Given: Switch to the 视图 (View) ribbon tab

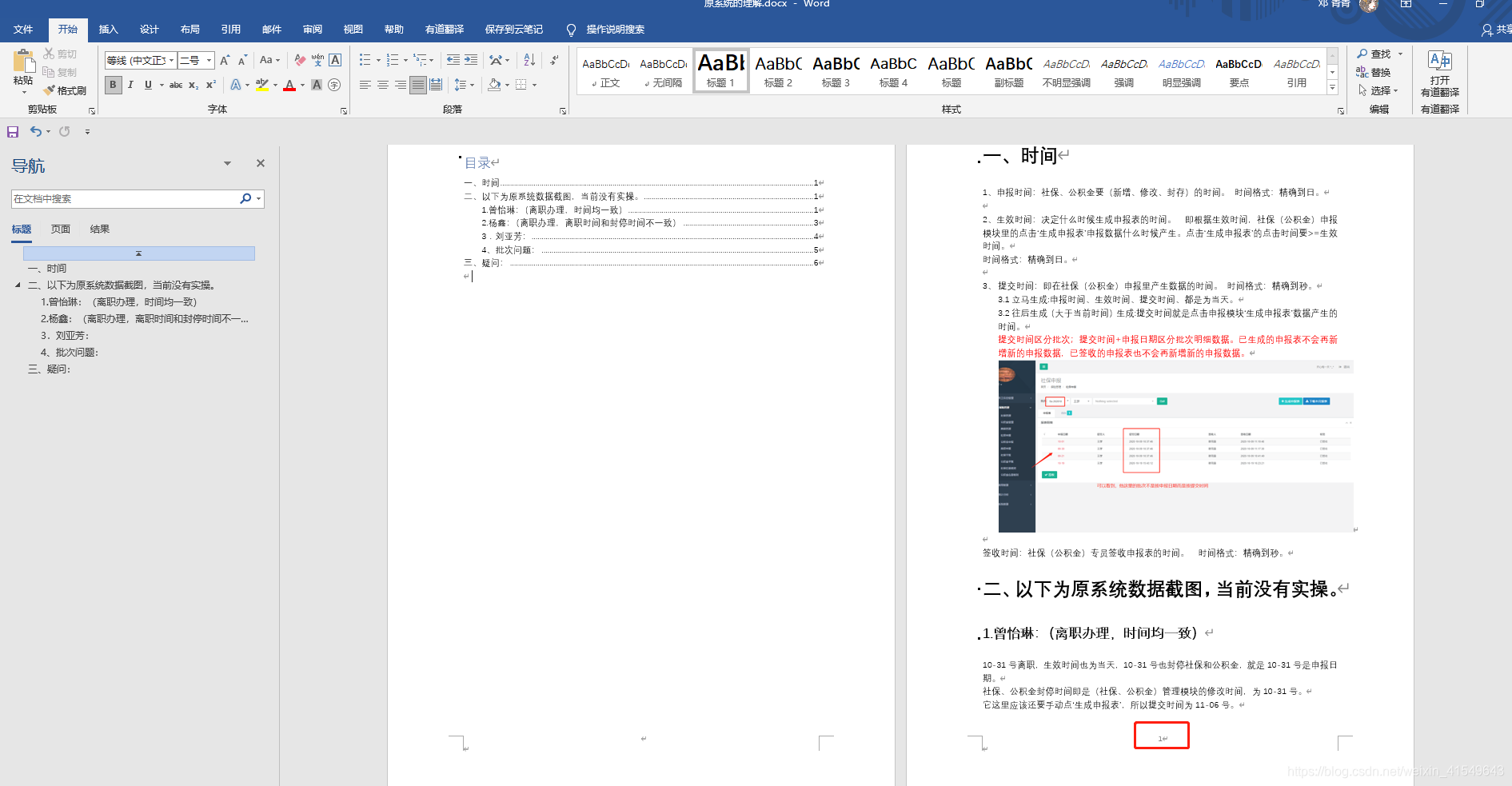Looking at the screenshot, I should pos(353,30).
